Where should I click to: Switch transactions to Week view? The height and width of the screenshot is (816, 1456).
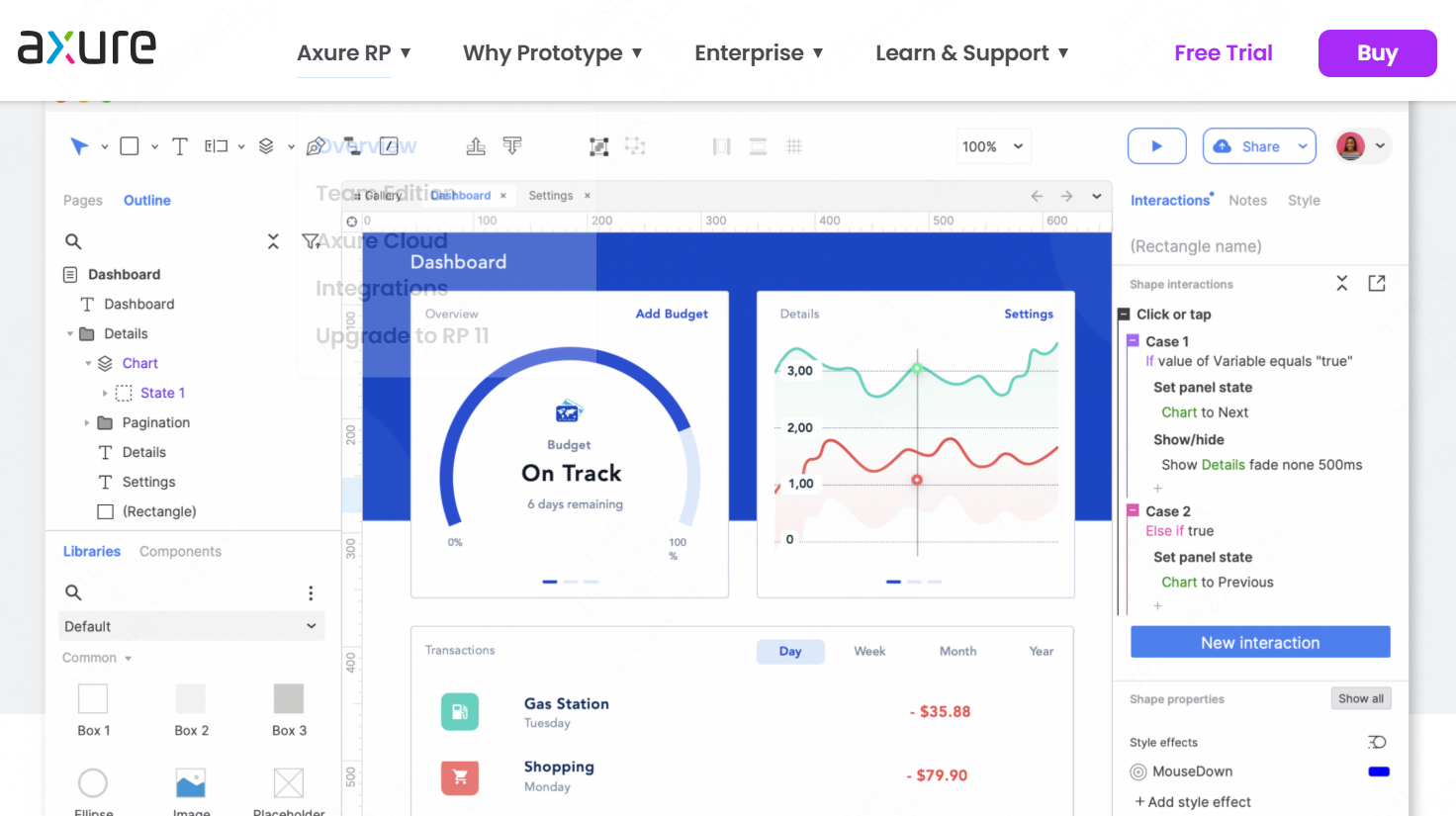point(869,651)
